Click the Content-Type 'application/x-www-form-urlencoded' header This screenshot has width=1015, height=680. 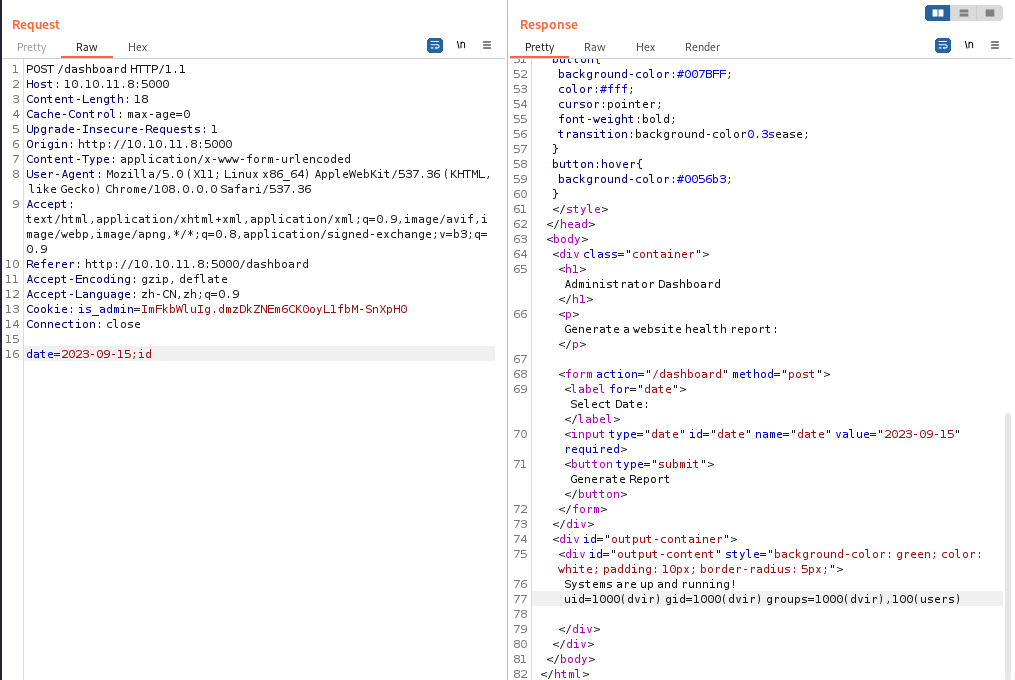point(188,159)
